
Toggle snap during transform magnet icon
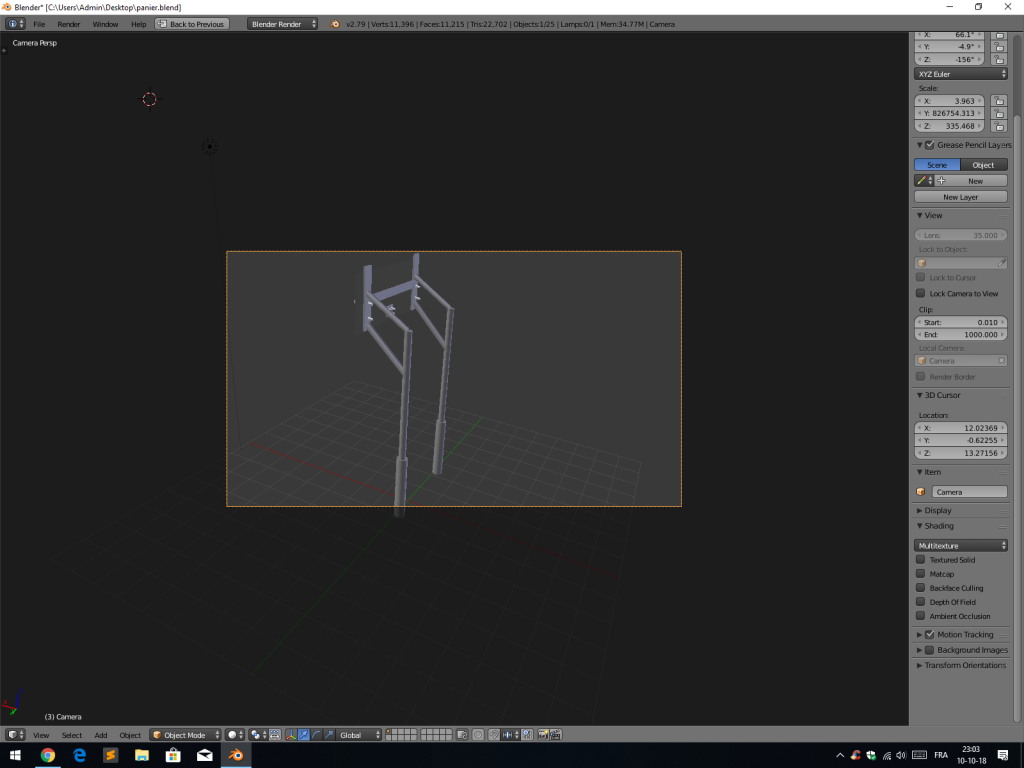[494, 735]
